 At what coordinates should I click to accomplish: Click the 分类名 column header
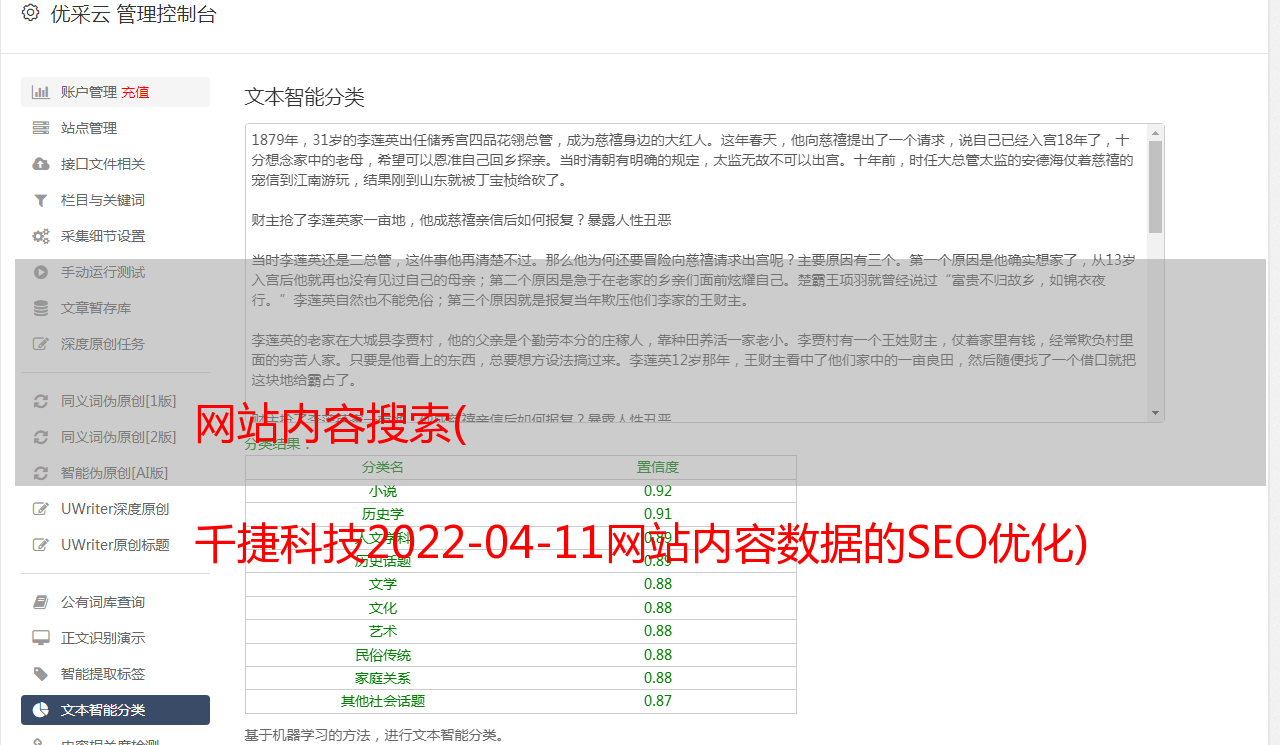tap(383, 467)
